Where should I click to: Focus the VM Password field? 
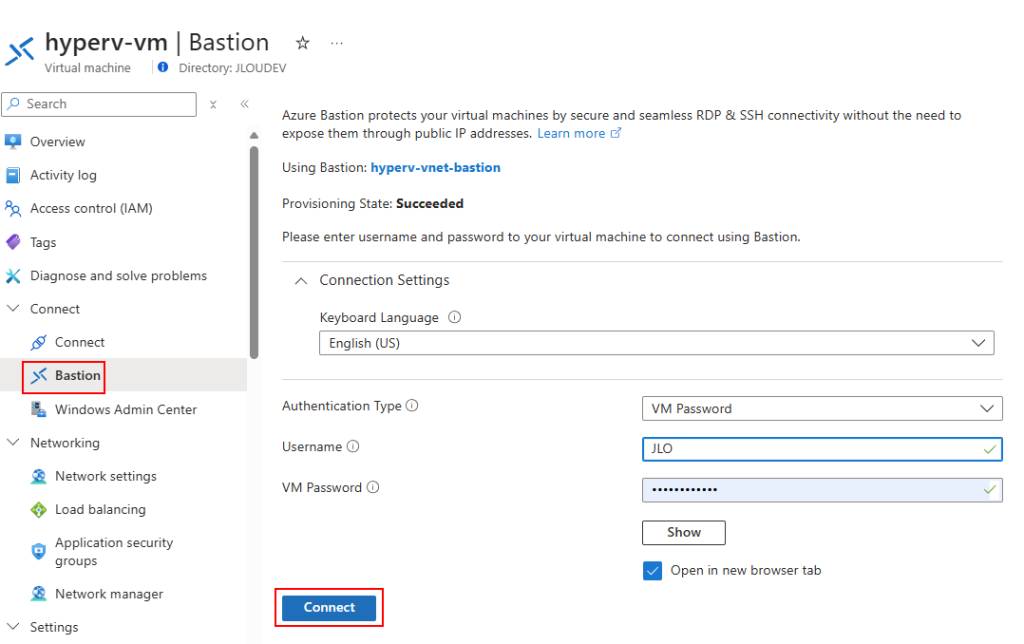coord(822,490)
